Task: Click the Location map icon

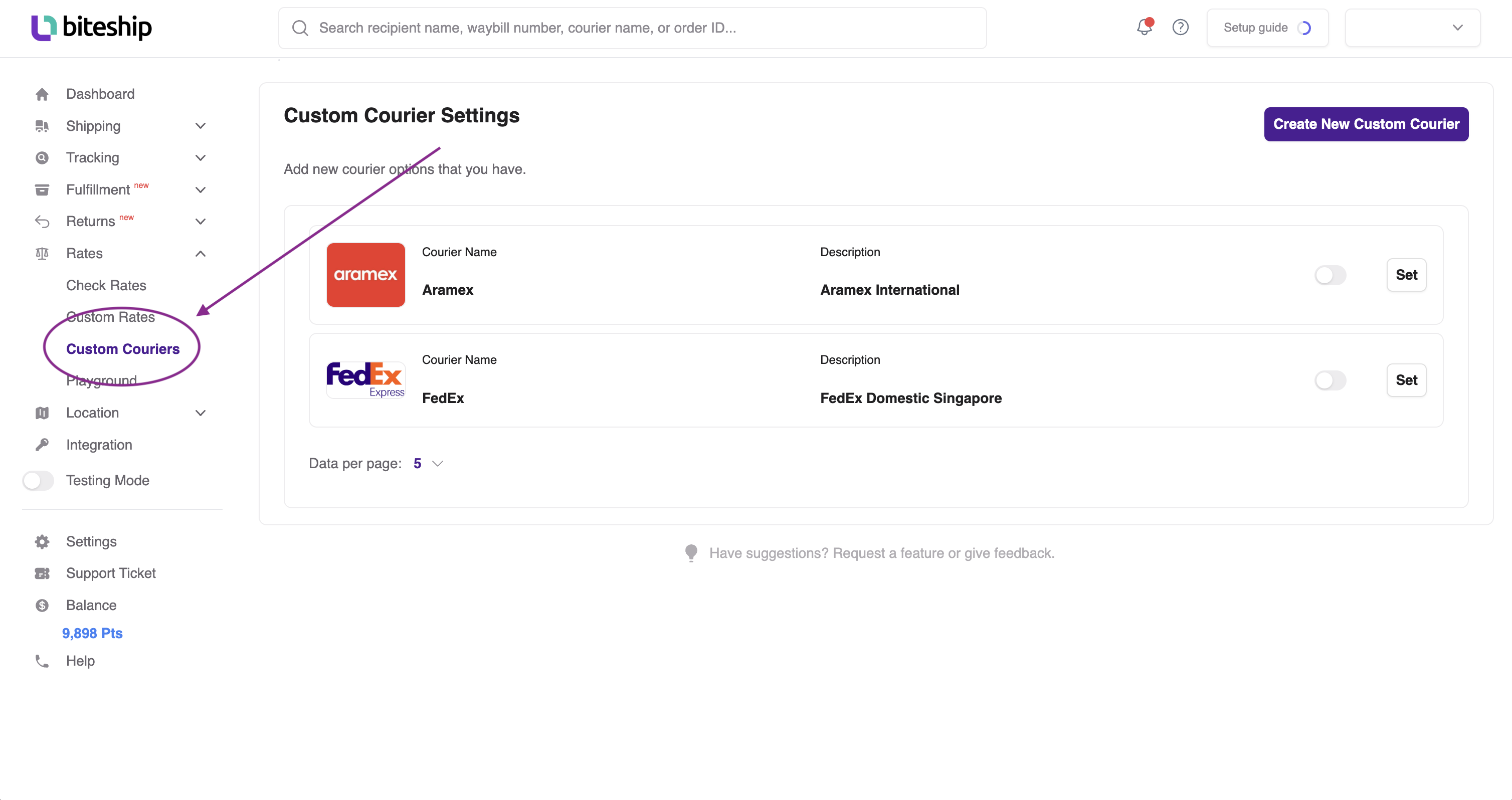Action: point(42,413)
